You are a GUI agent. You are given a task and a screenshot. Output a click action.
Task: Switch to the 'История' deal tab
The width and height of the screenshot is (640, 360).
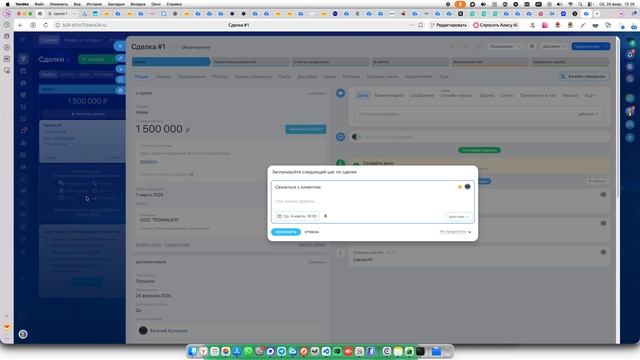[x=351, y=76]
